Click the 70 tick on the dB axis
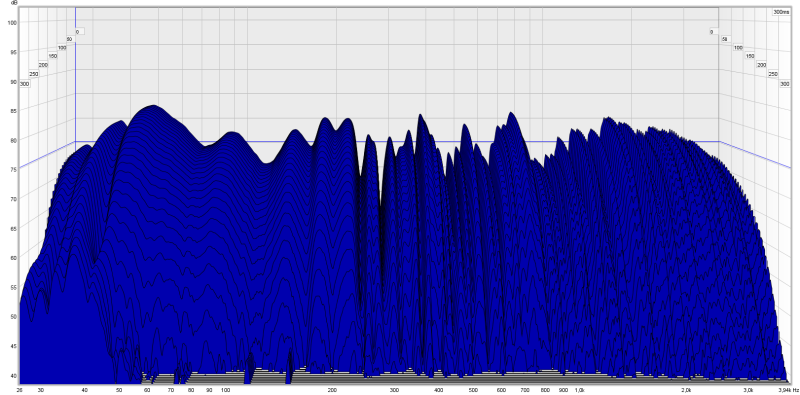The height and width of the screenshot is (395, 800). [x=14, y=199]
